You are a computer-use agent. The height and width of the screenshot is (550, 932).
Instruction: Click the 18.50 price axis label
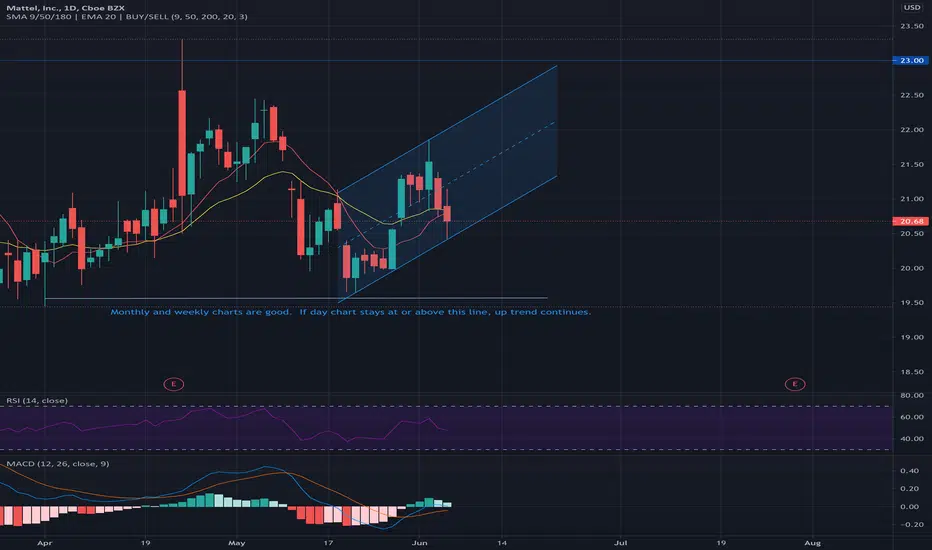pos(911,372)
